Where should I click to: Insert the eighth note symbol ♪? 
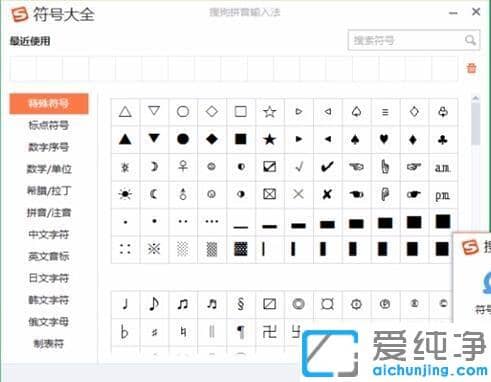154,304
